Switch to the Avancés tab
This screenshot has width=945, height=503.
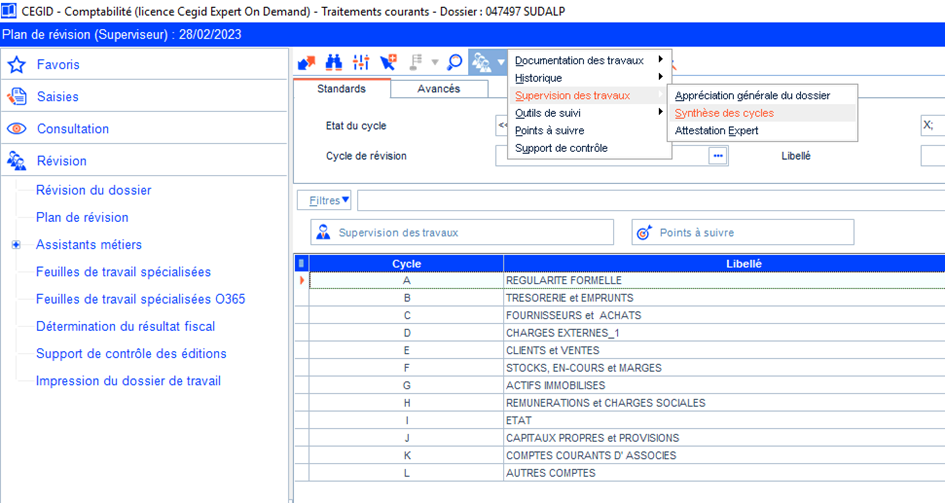438,89
